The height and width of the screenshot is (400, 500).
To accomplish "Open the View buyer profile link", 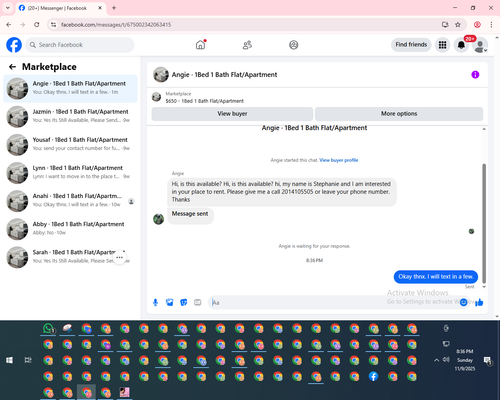I will point(339,160).
